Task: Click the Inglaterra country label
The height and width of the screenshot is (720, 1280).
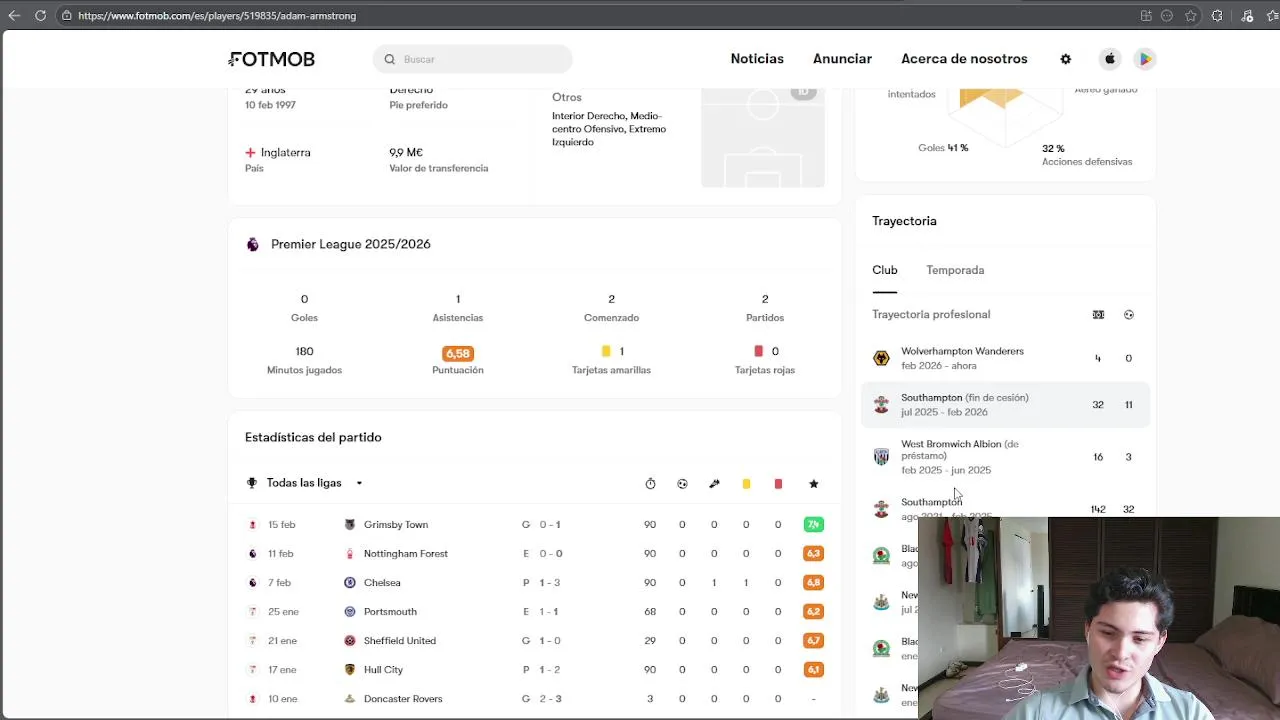Action: click(286, 153)
